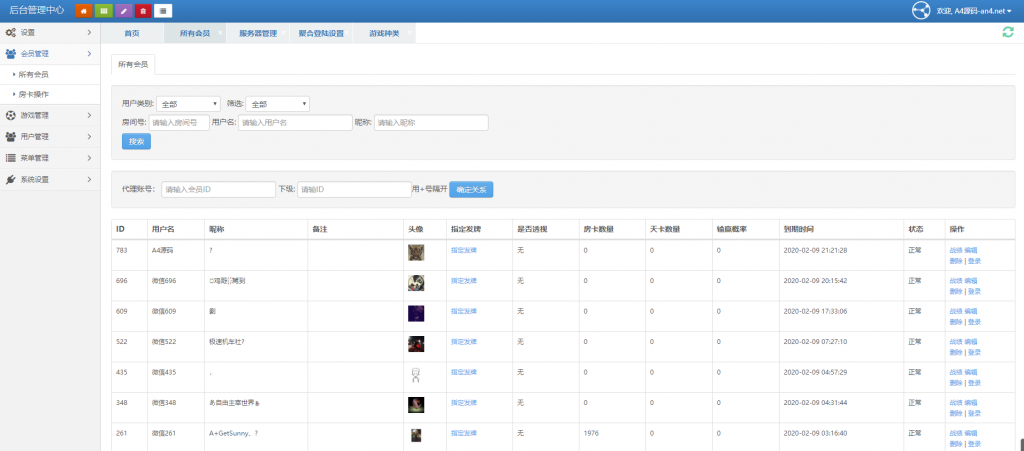Focus the 代理账号 member ID input
1024x451 pixels.
(219, 189)
